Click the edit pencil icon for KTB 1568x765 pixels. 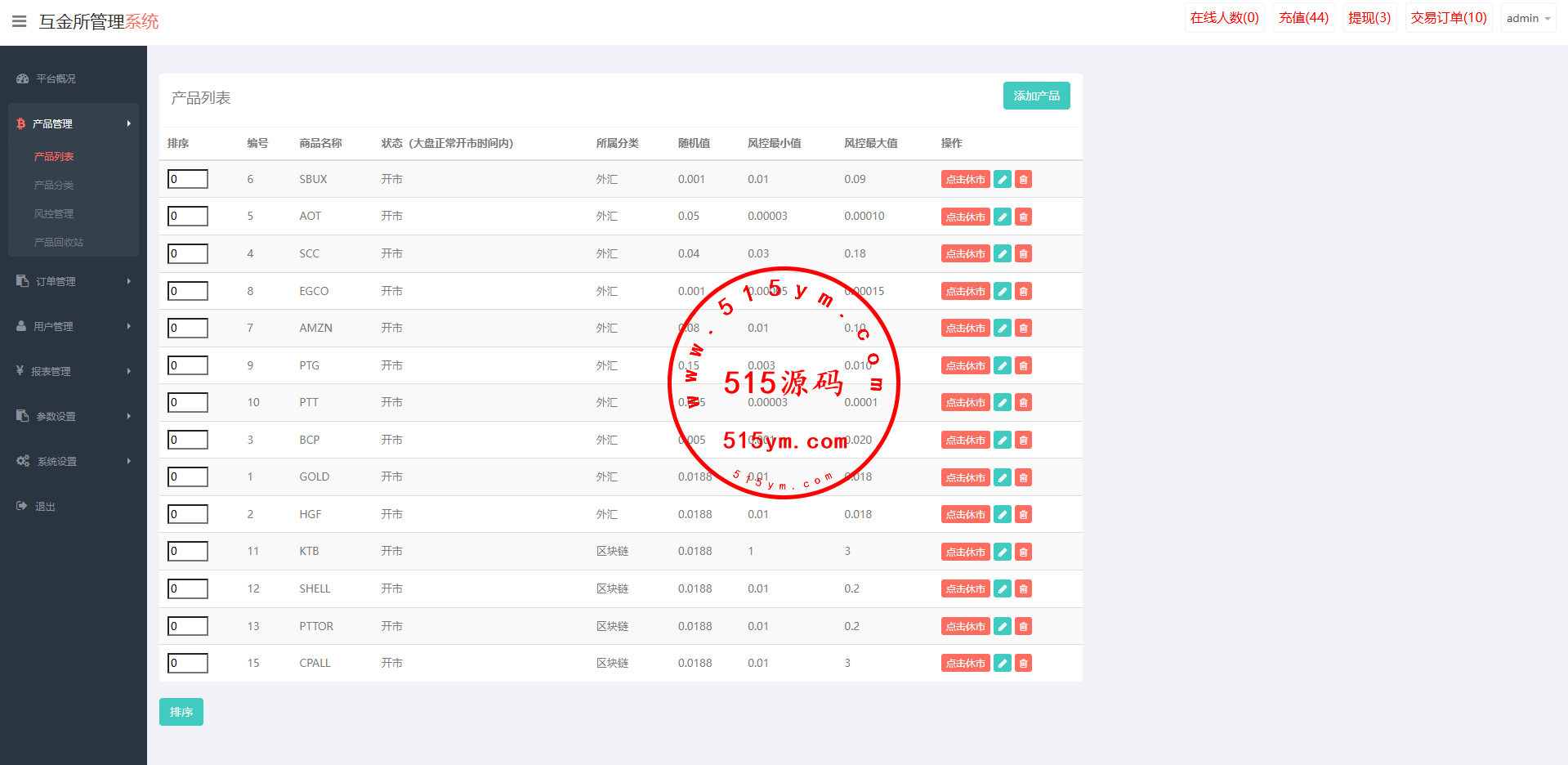(x=1002, y=552)
